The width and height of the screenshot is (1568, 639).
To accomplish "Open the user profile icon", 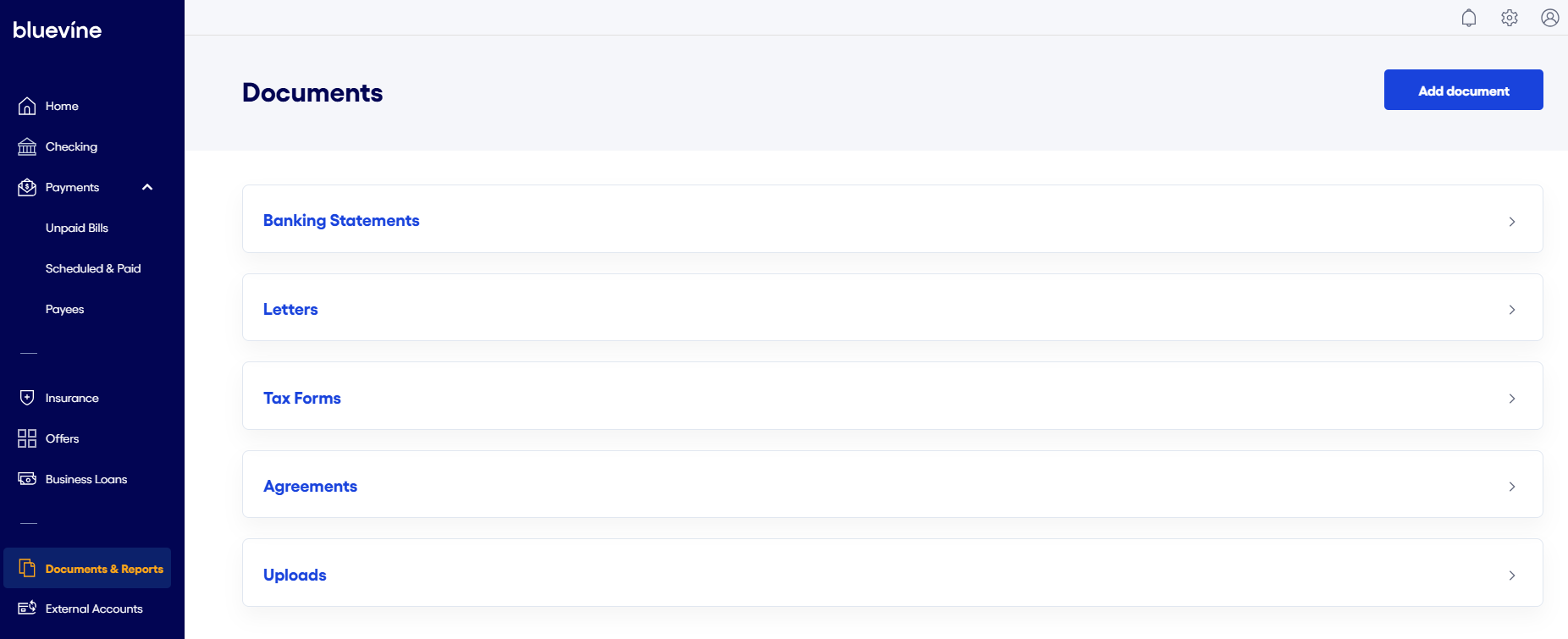I will (1550, 18).
